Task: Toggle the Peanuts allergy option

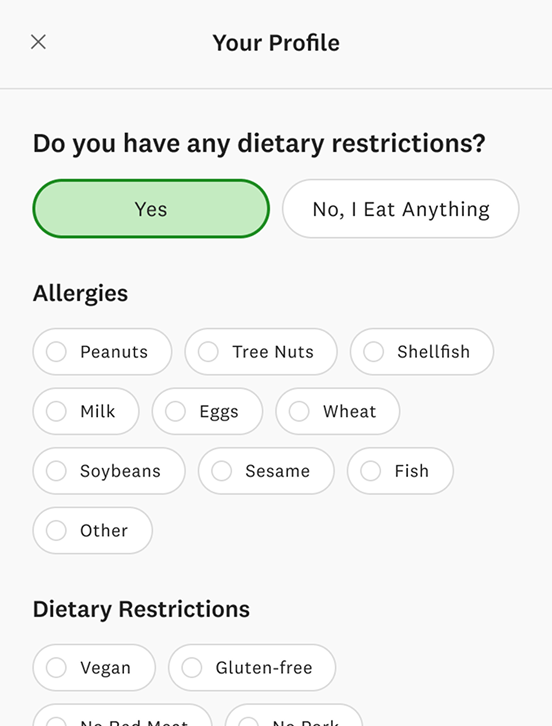Action: click(102, 352)
